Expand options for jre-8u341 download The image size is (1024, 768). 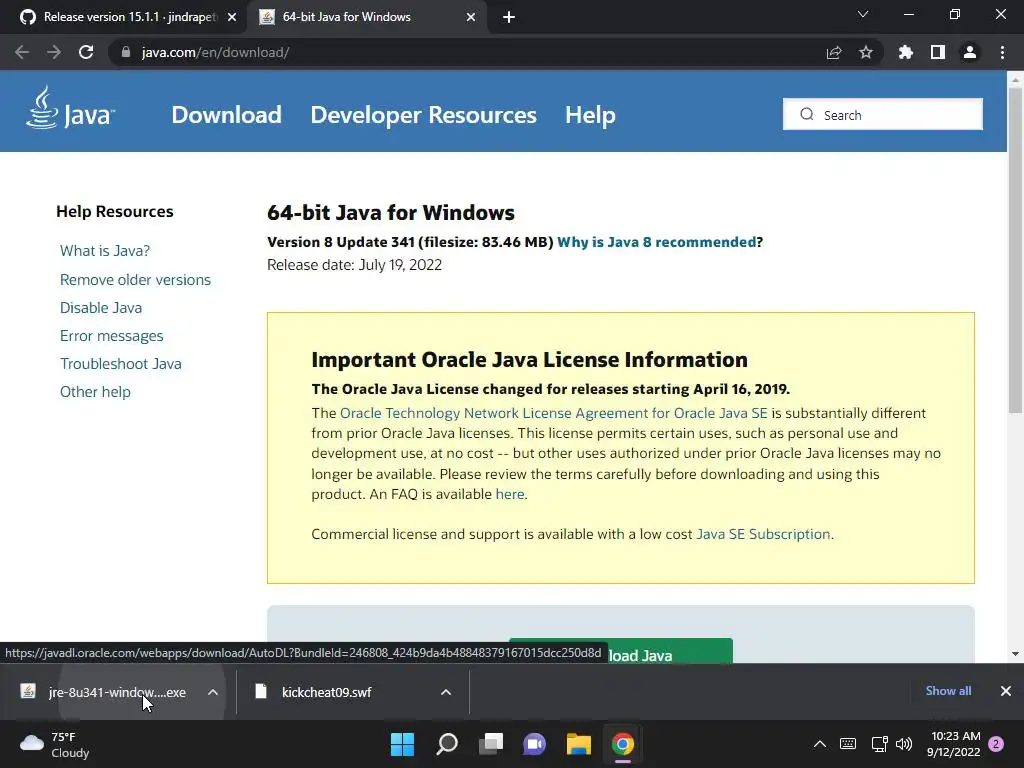point(213,692)
